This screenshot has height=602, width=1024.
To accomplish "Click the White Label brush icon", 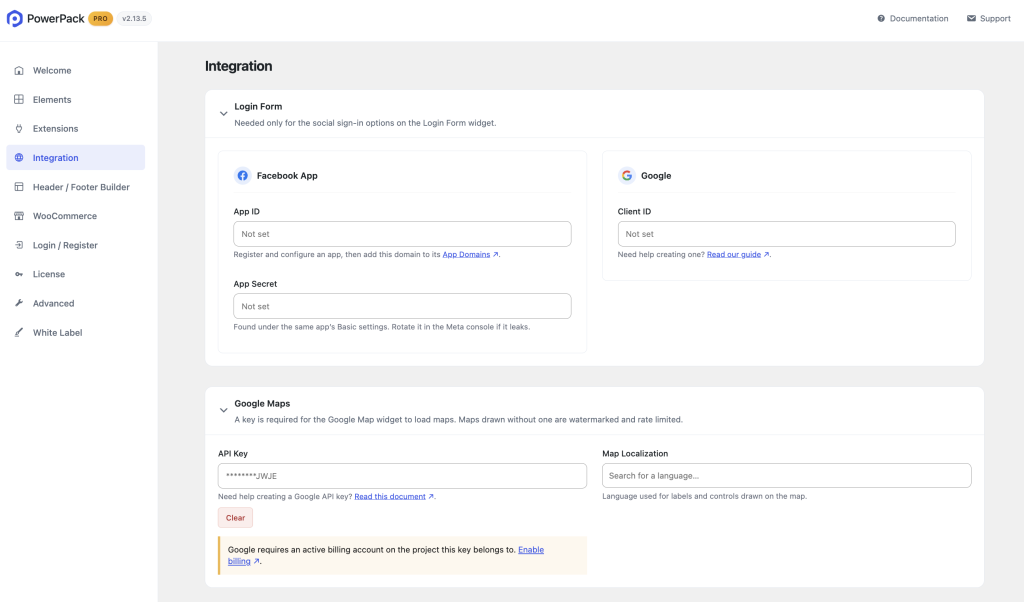I will (x=19, y=332).
